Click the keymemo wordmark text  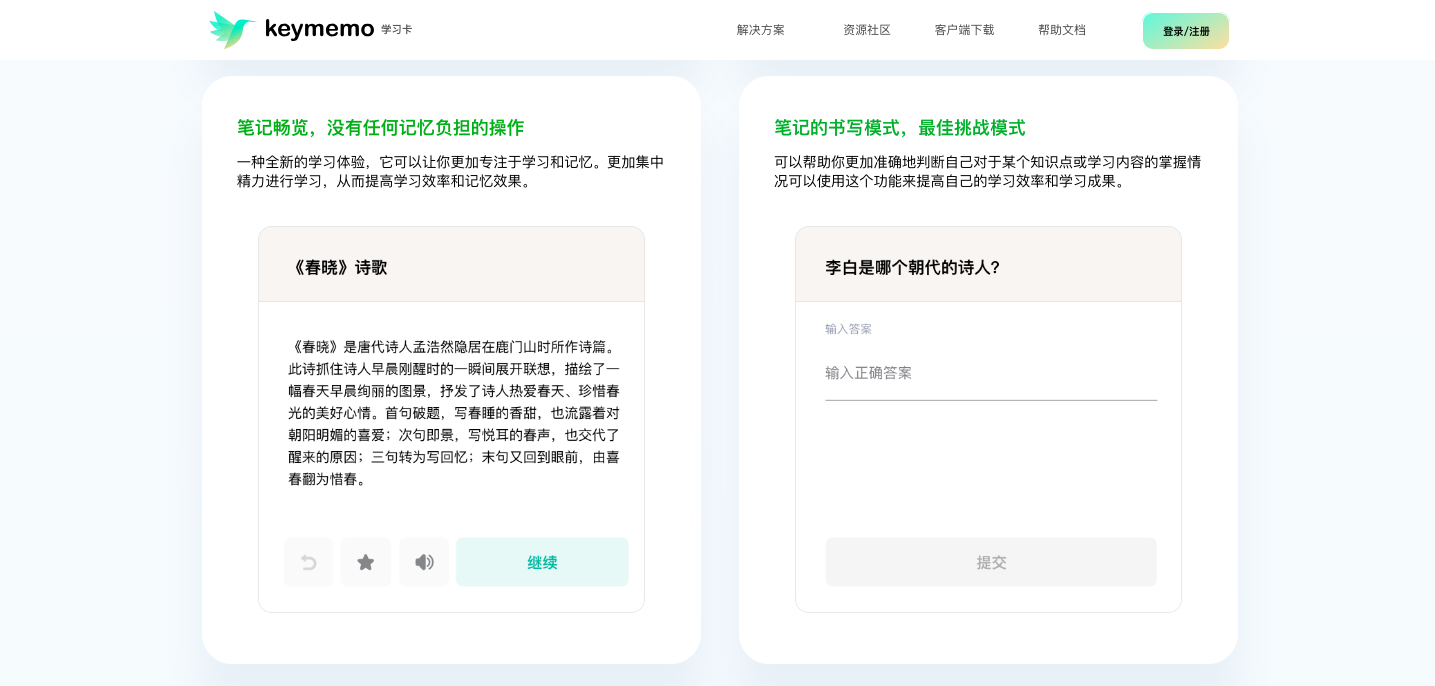coord(319,30)
